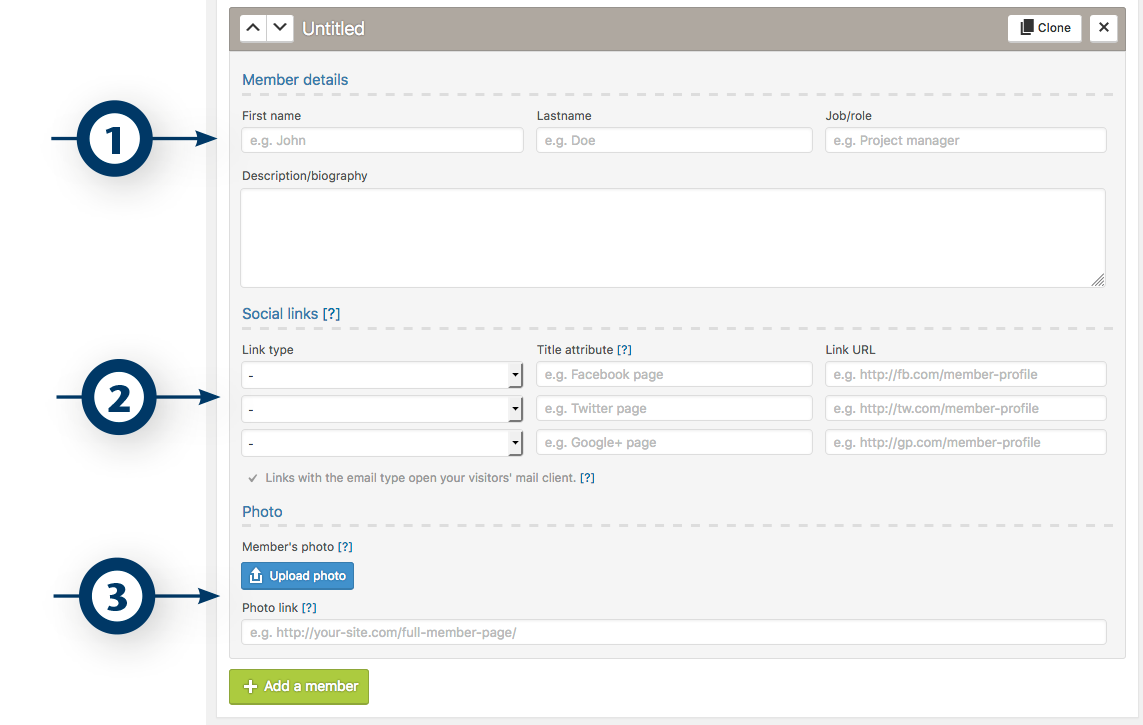The height and width of the screenshot is (725, 1143).
Task: Expand the first Link type dropdown
Action: (x=382, y=375)
